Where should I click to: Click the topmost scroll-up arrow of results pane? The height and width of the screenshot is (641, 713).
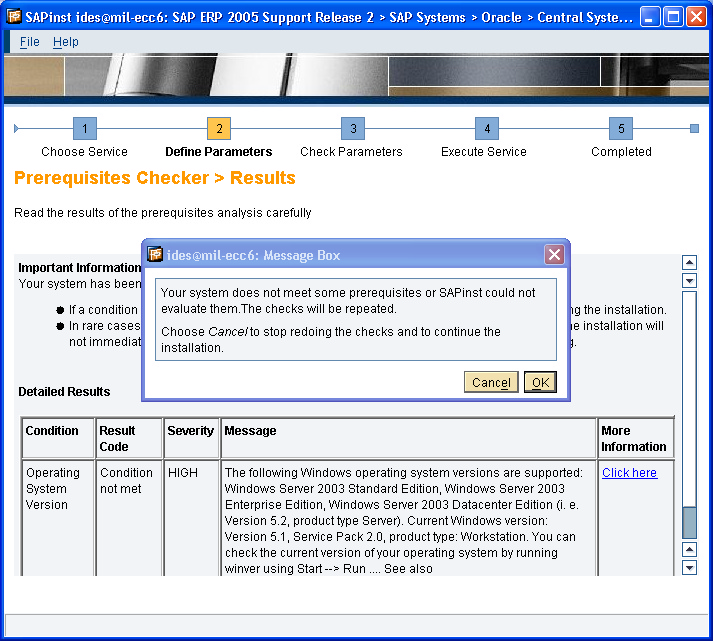tap(689, 263)
